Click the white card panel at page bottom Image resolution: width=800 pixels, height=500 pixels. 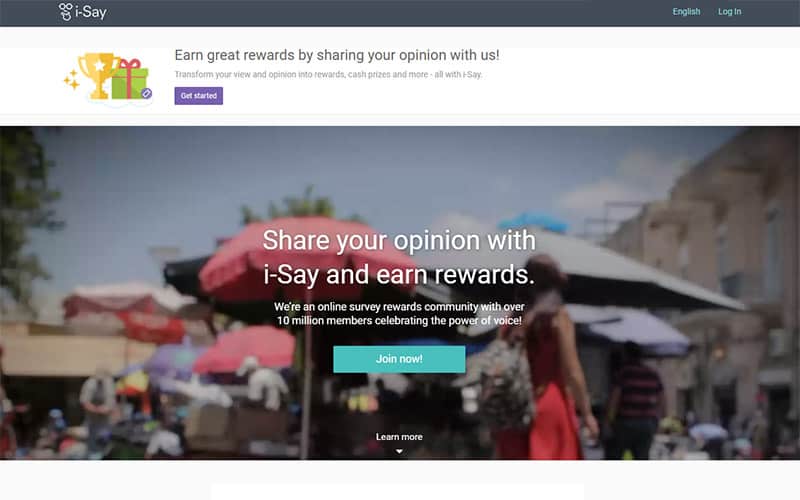point(397,491)
